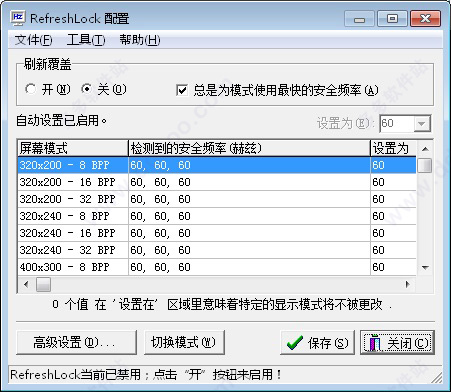Click the horizontal scrollbar left arrow

click(26, 284)
